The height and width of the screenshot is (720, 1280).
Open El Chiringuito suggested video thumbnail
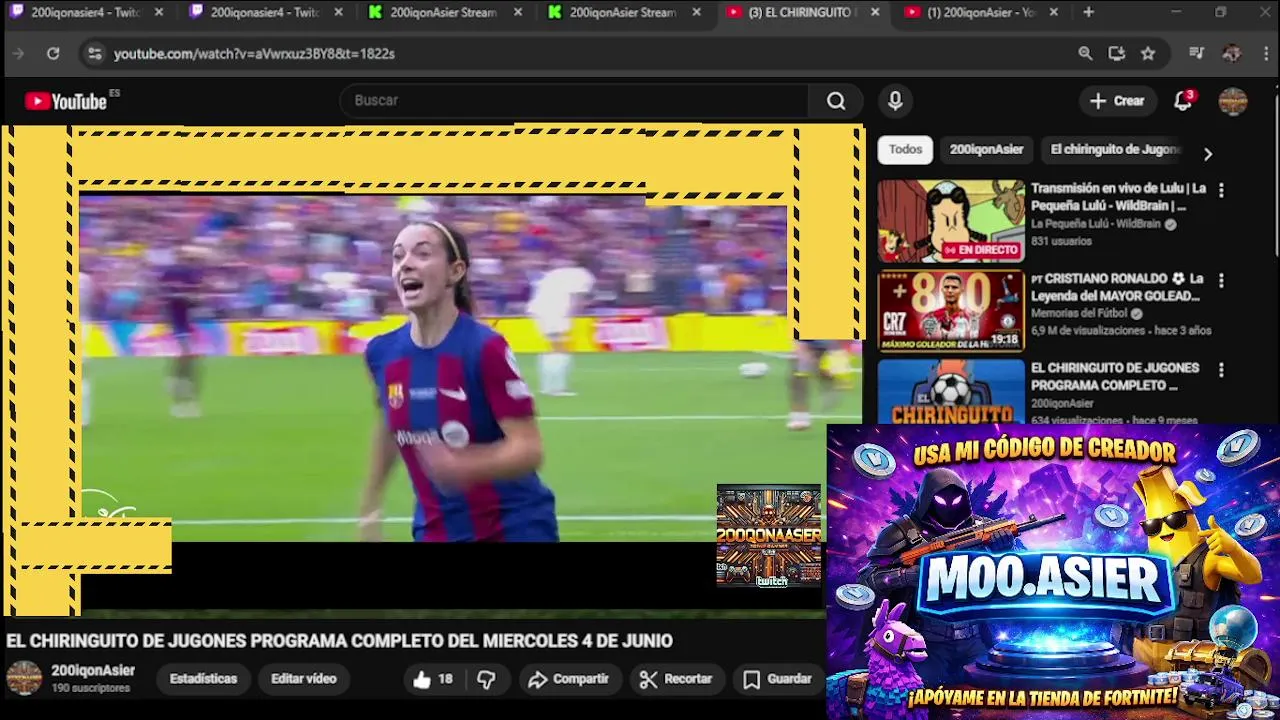(x=951, y=392)
